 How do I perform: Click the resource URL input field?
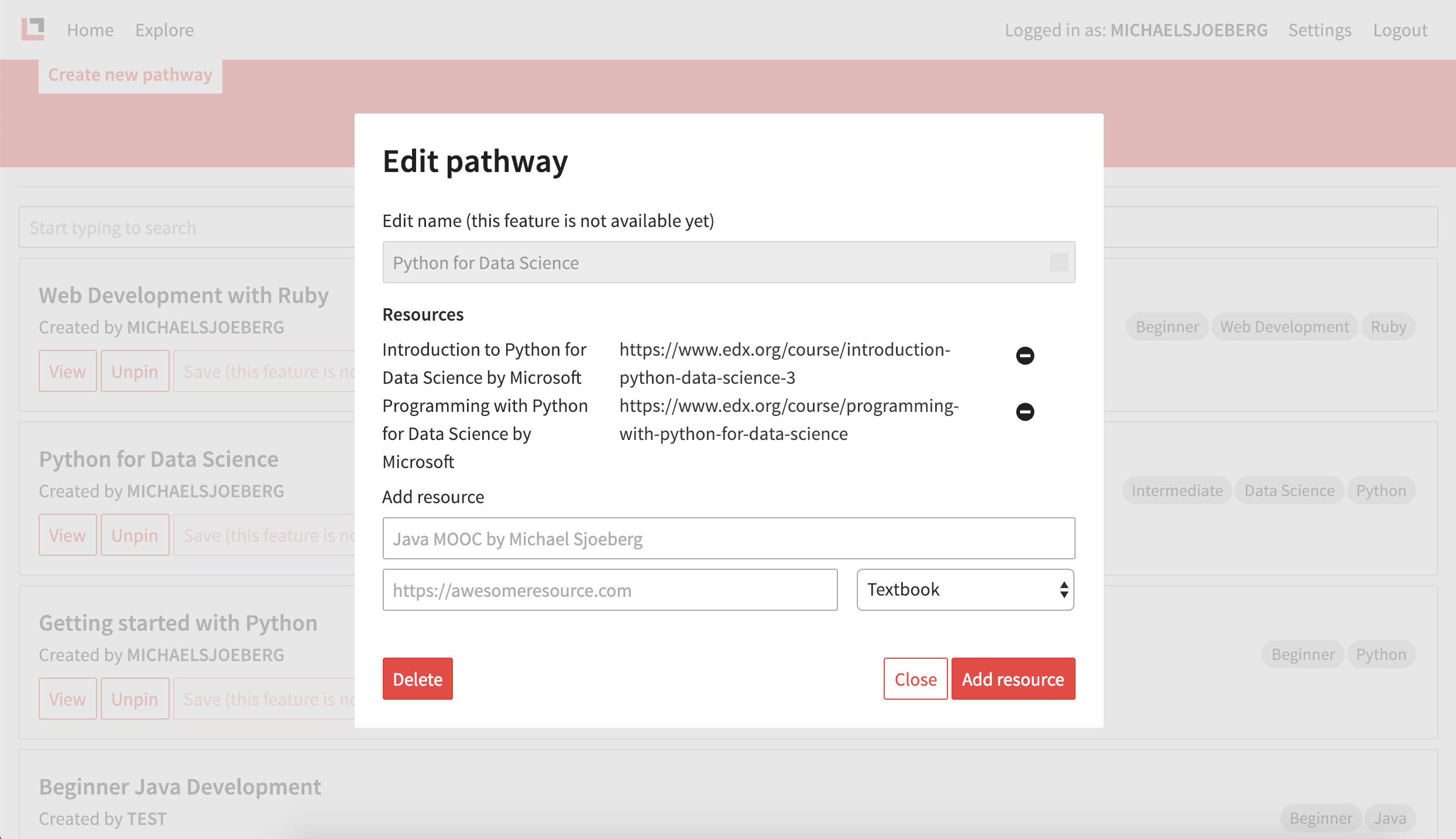click(x=610, y=590)
